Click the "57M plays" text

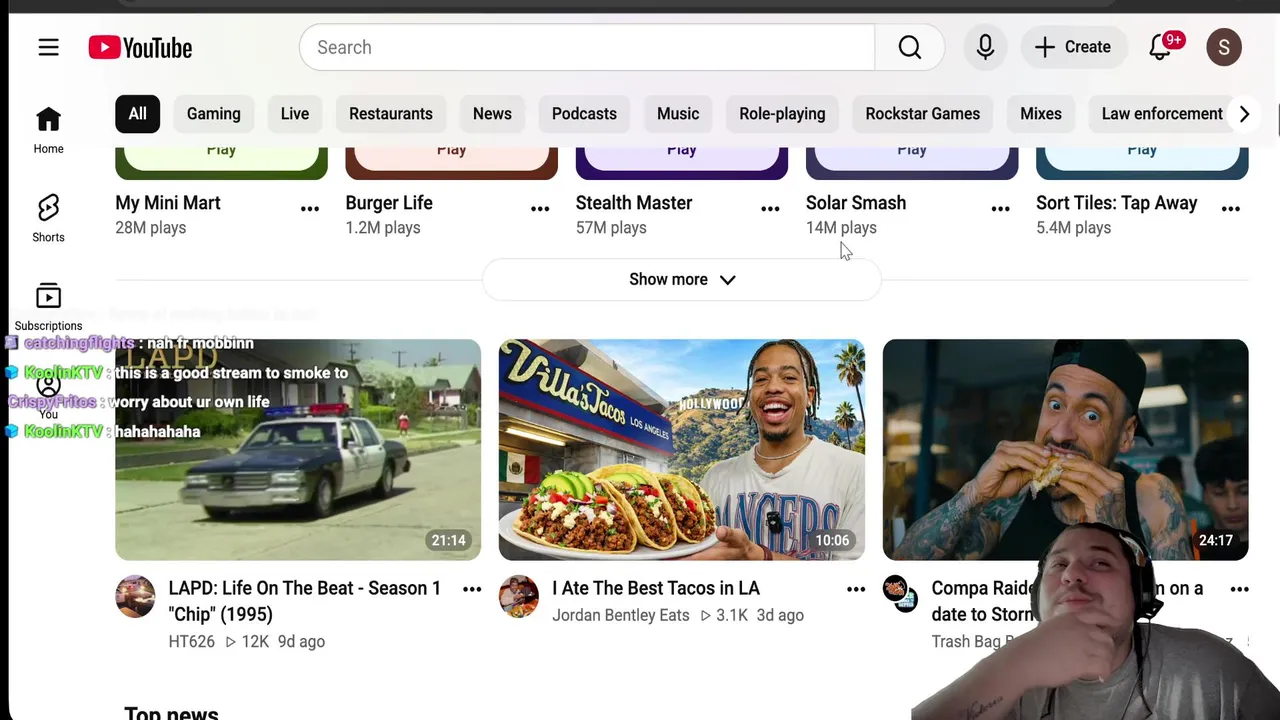click(611, 228)
